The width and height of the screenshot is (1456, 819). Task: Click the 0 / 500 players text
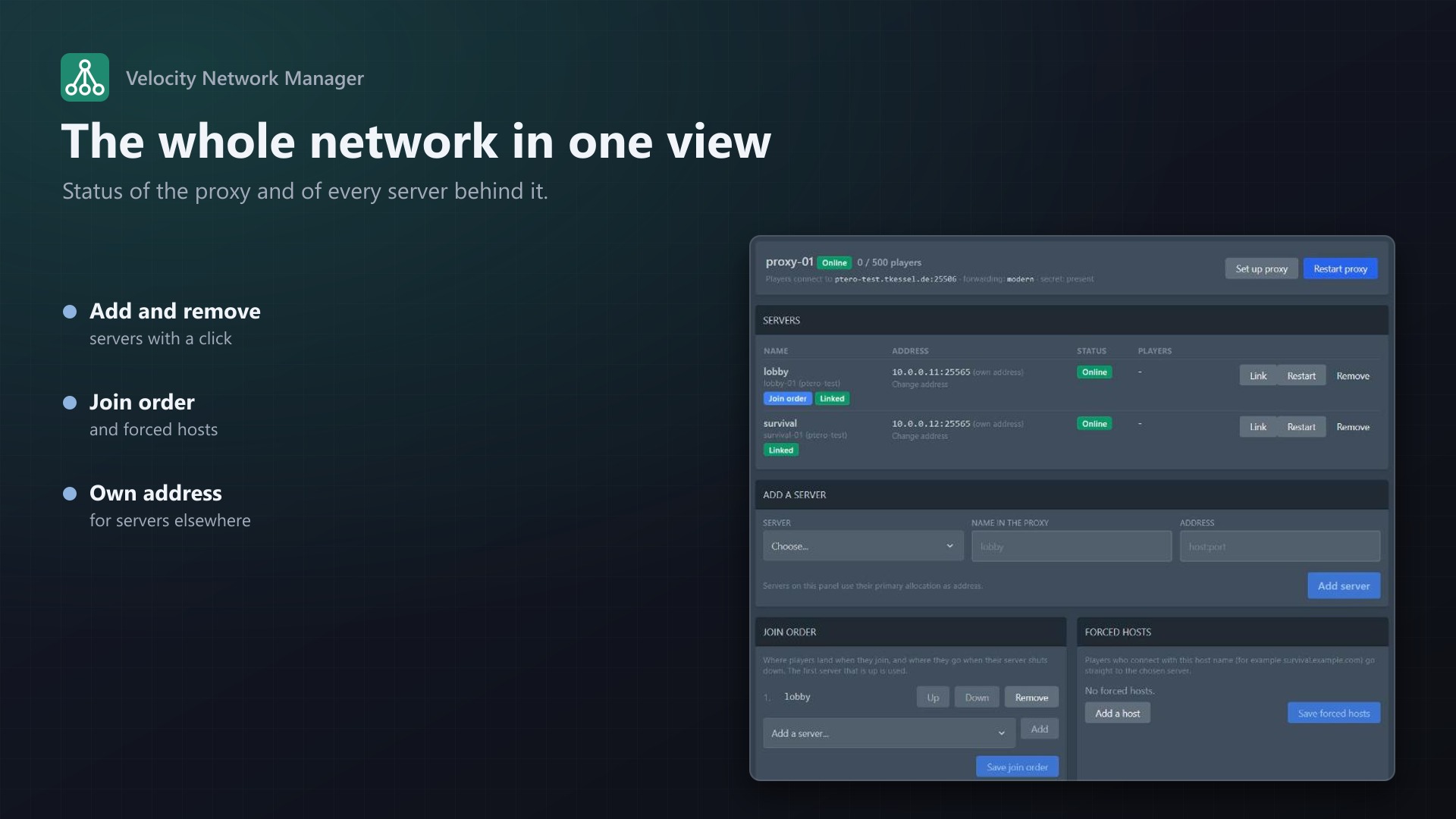click(889, 262)
